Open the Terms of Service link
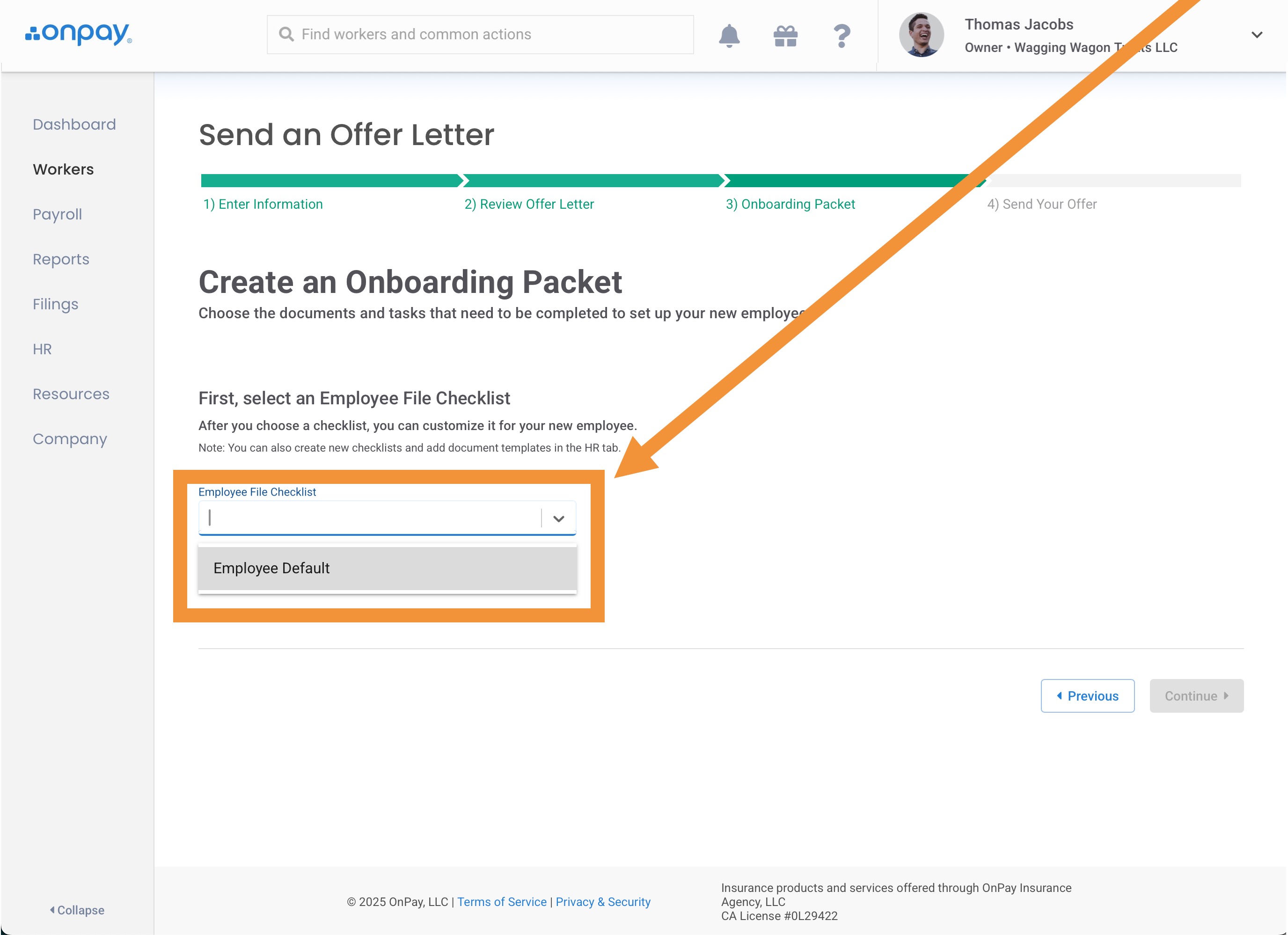This screenshot has width=1288, height=935. tap(501, 902)
